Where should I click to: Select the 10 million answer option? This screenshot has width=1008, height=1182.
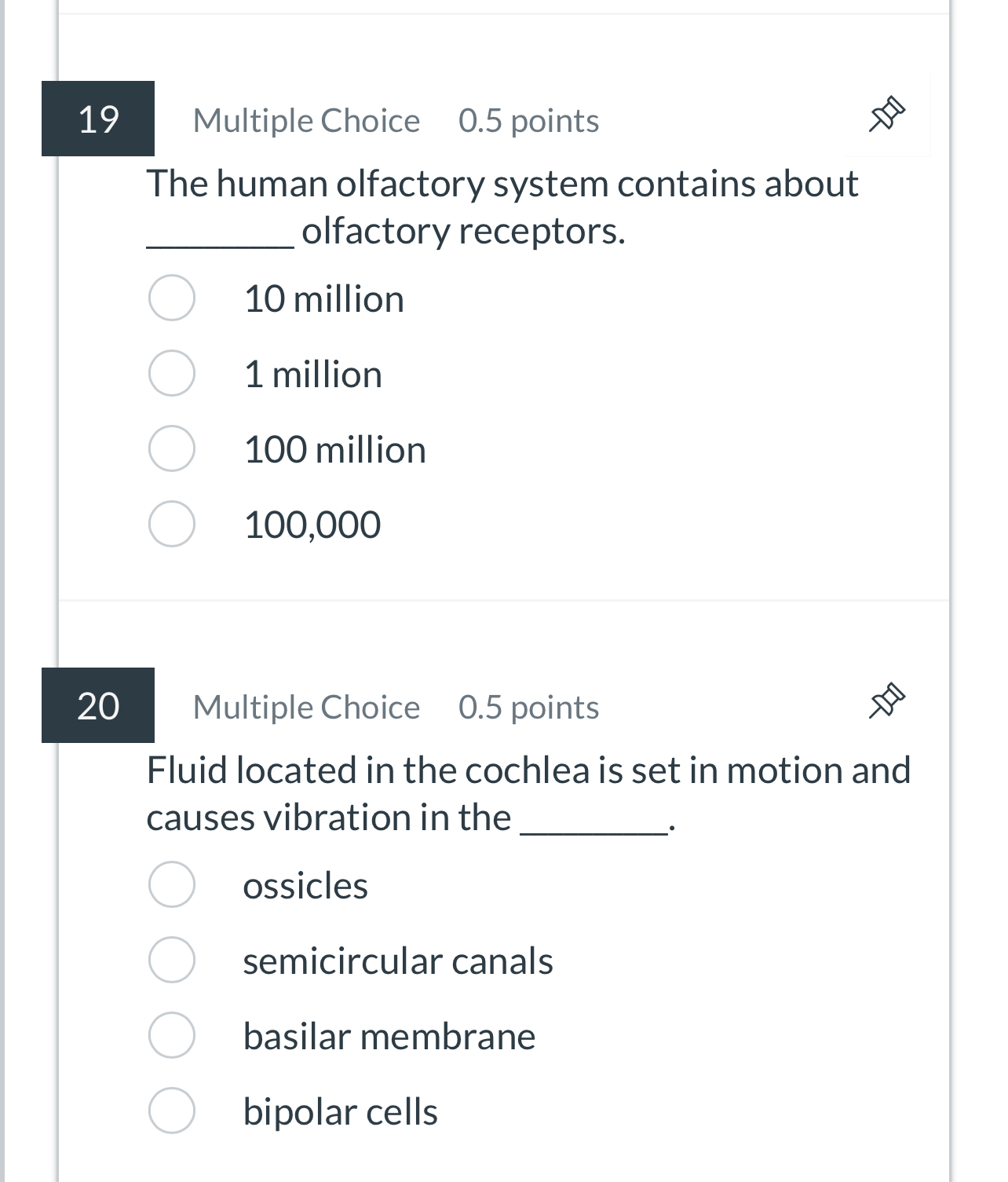click(x=170, y=298)
